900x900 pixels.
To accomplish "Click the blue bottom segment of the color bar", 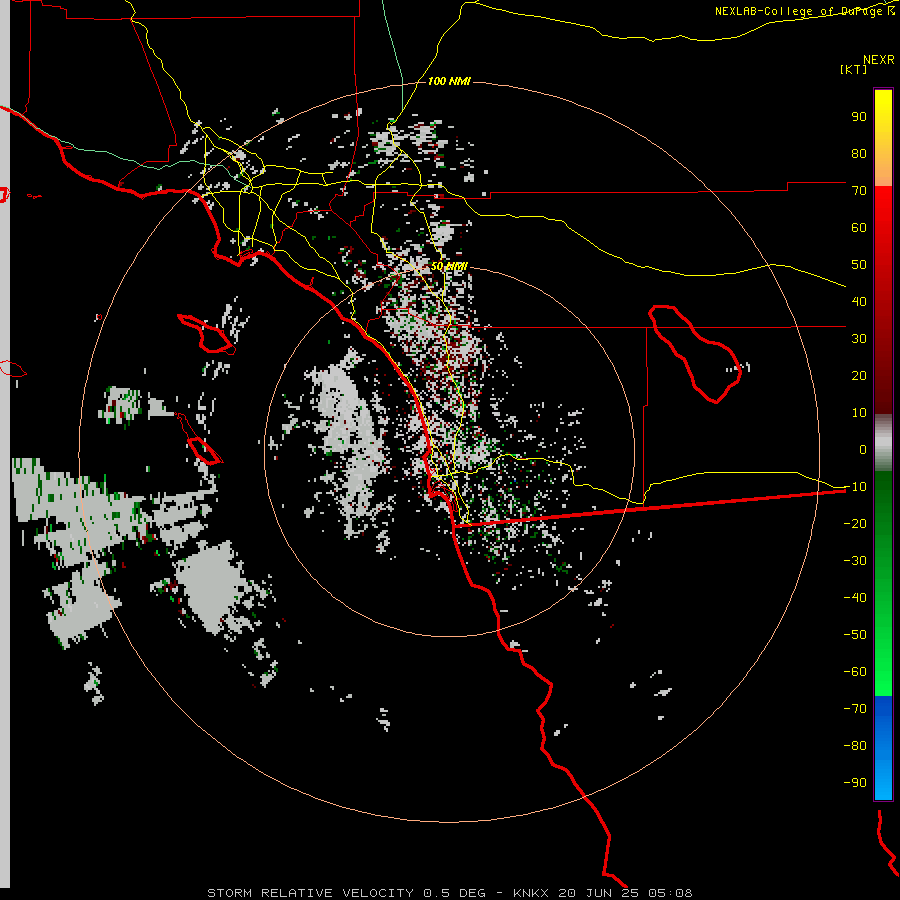I will [x=883, y=747].
